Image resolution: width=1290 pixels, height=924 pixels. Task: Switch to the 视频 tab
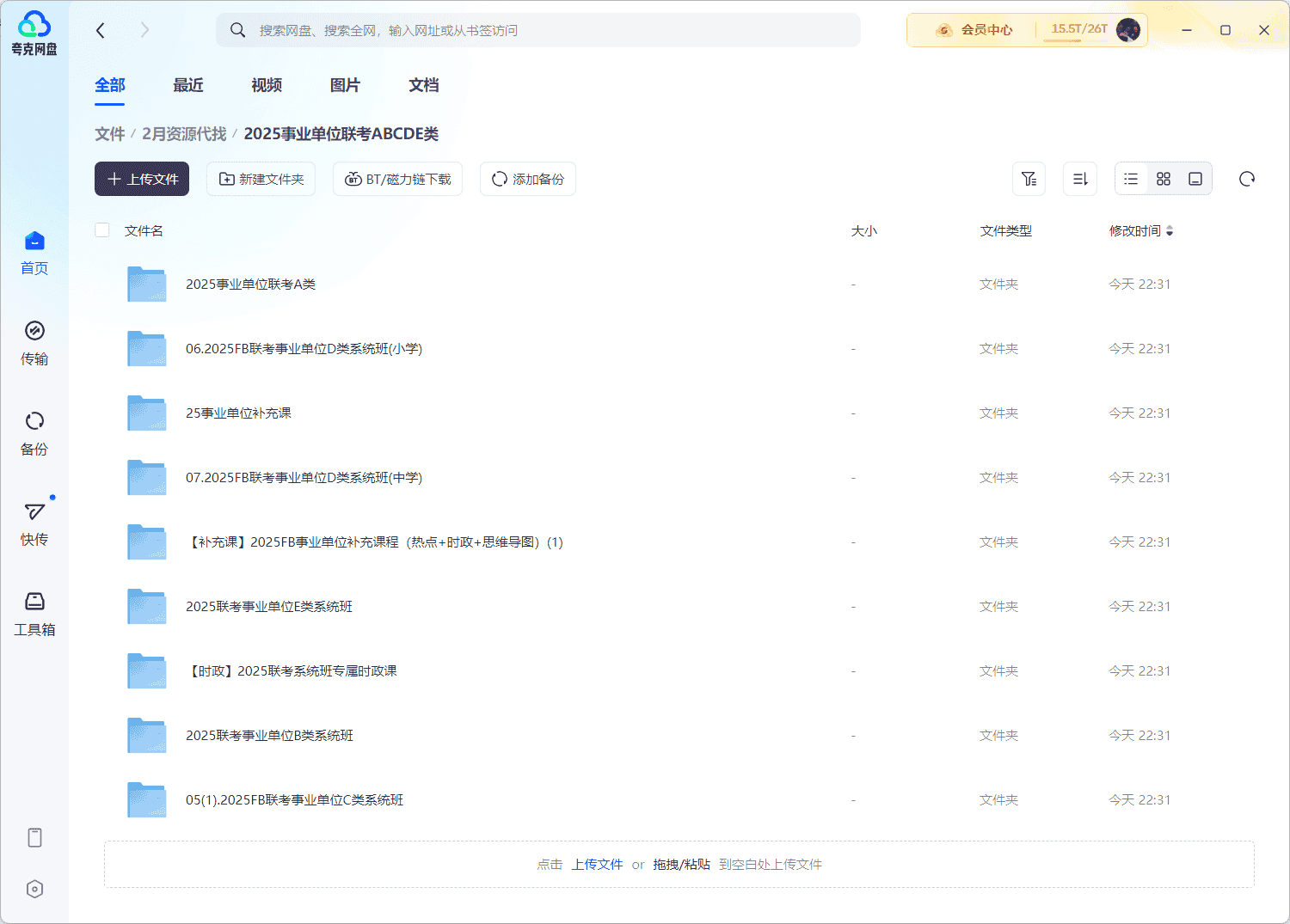(x=266, y=85)
